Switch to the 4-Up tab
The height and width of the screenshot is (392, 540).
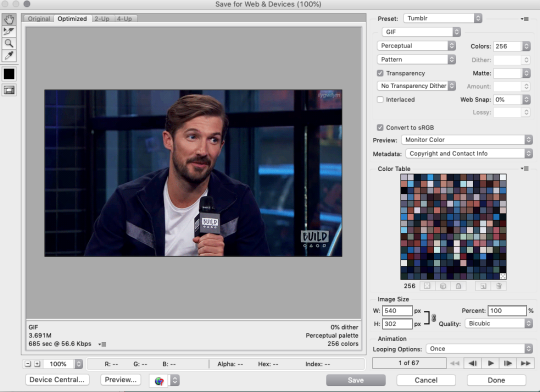click(x=125, y=19)
